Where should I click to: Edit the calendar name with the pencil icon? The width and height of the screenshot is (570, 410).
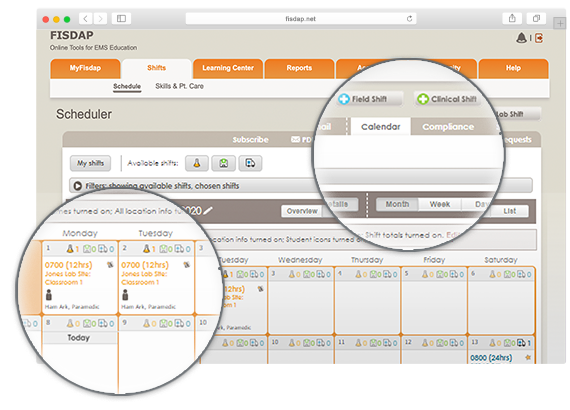(208, 210)
